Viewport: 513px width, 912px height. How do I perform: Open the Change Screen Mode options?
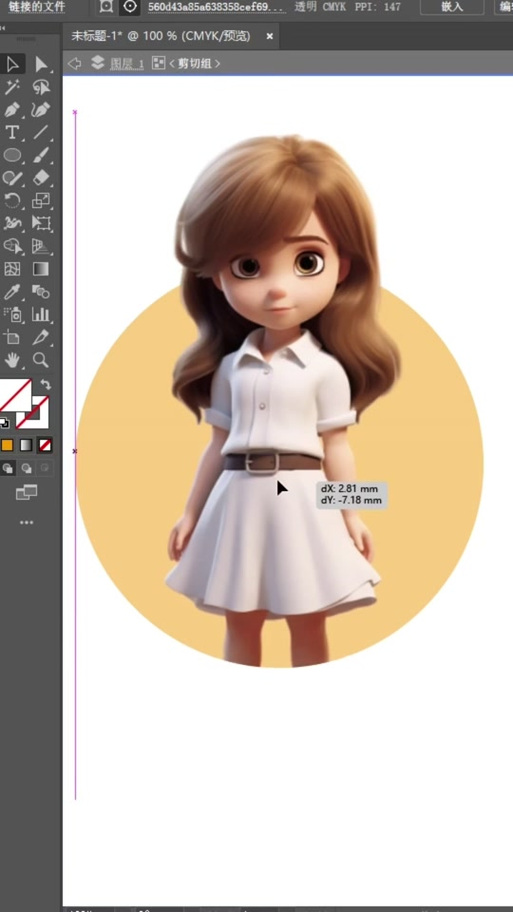[x=26, y=493]
